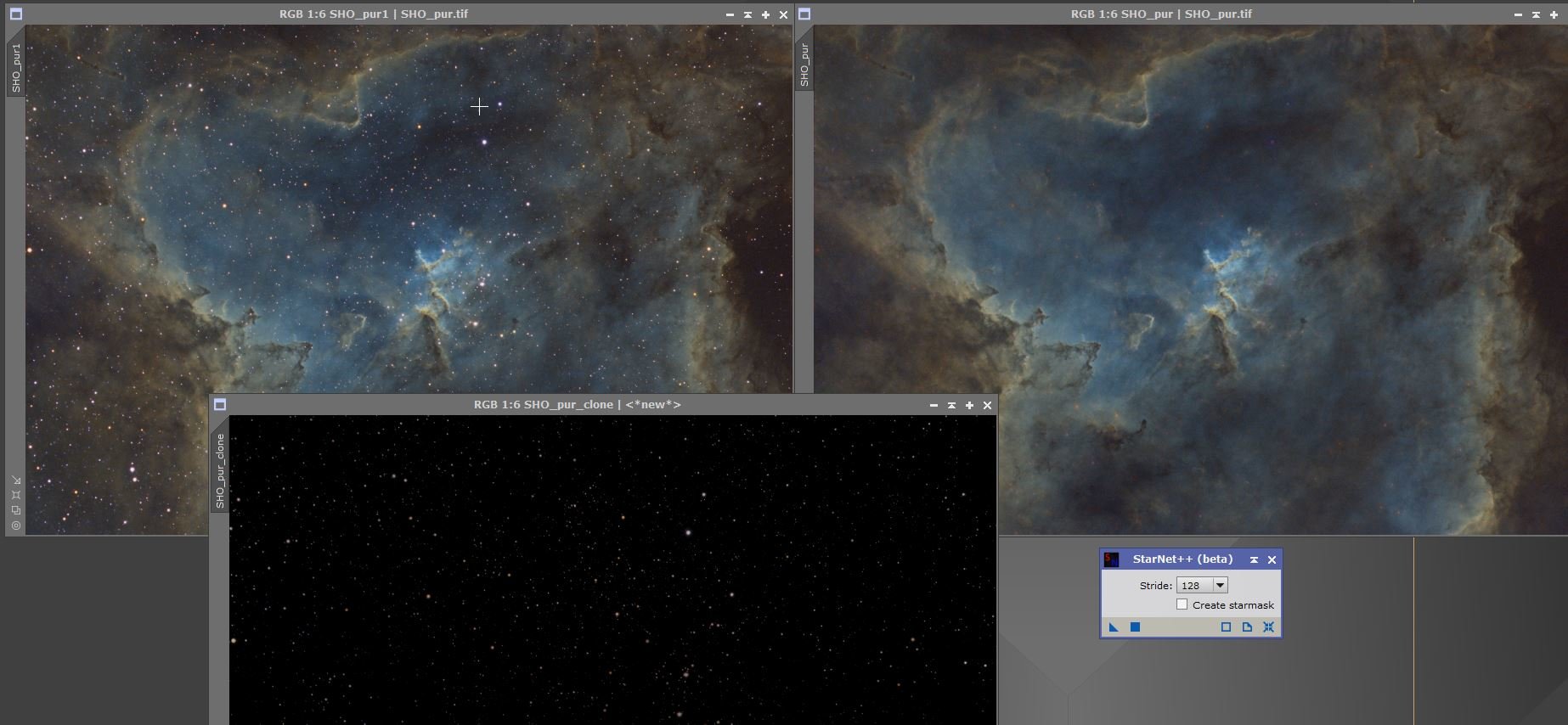Maximize the SHO_pur1 image window
1568x725 pixels.
click(765, 14)
